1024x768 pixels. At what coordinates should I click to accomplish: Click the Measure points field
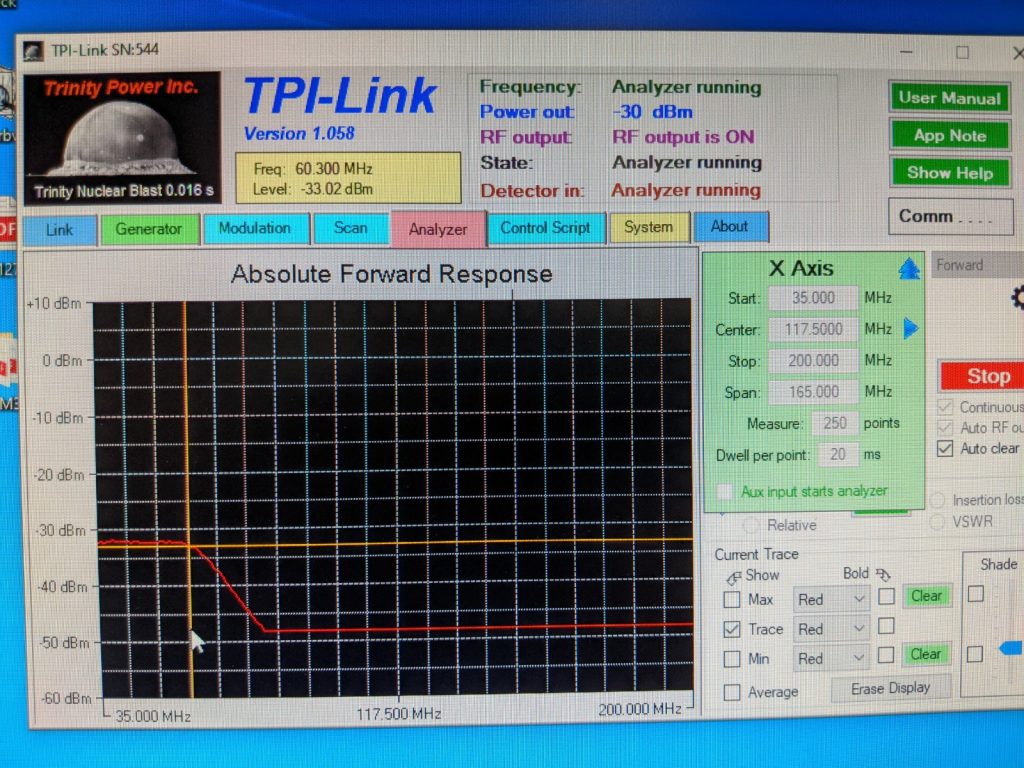[835, 423]
